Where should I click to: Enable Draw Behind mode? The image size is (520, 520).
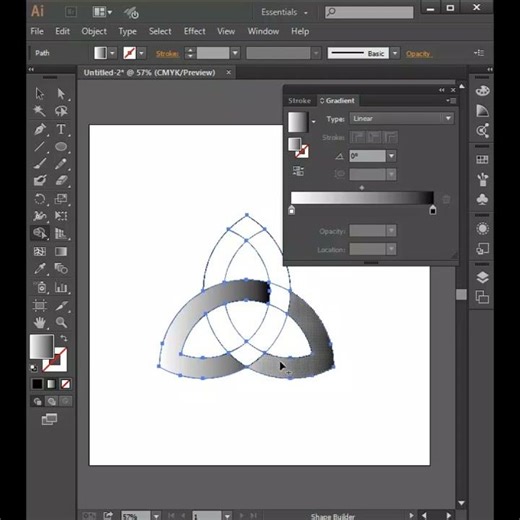click(51, 401)
